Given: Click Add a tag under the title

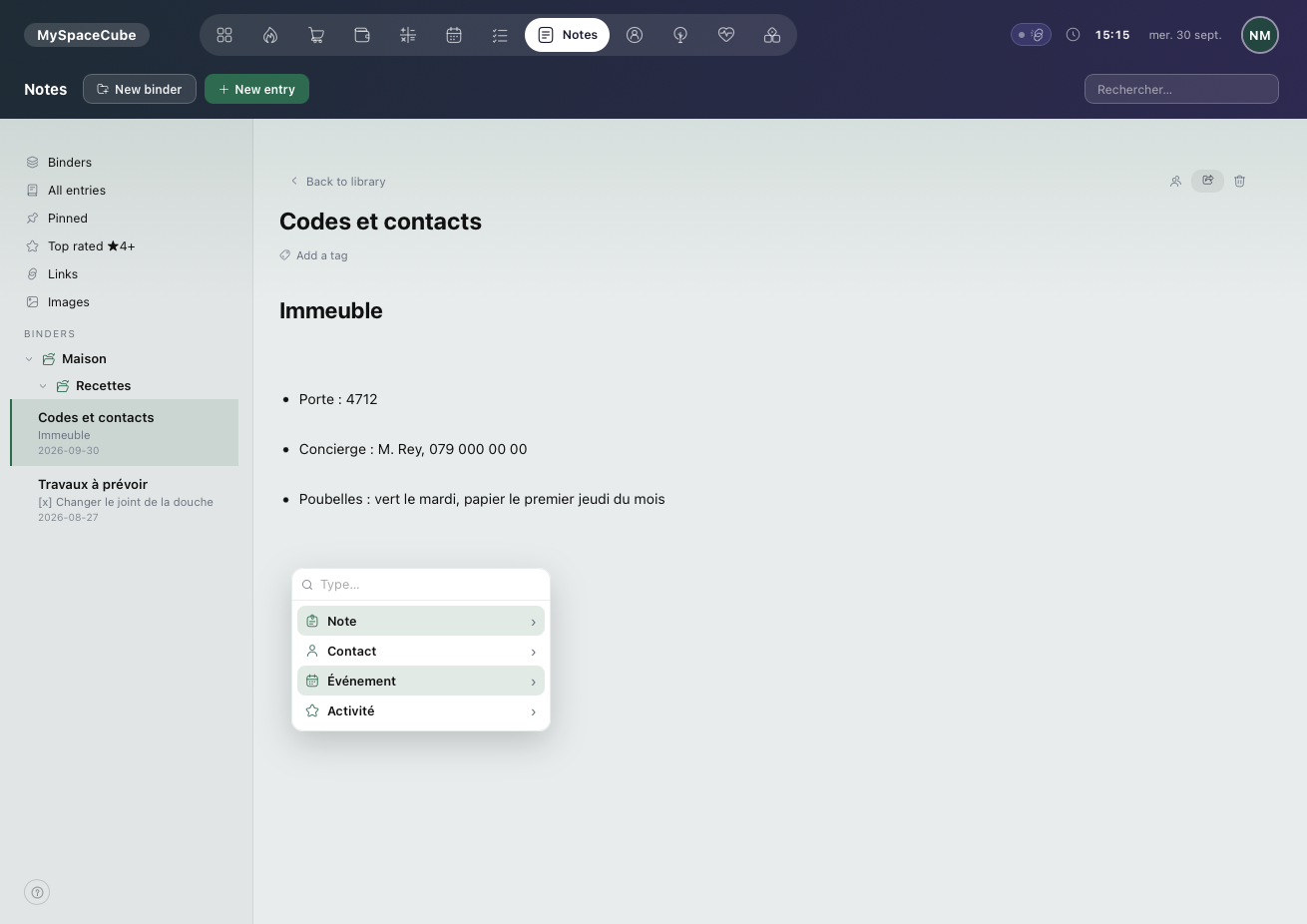Looking at the screenshot, I should (x=314, y=255).
